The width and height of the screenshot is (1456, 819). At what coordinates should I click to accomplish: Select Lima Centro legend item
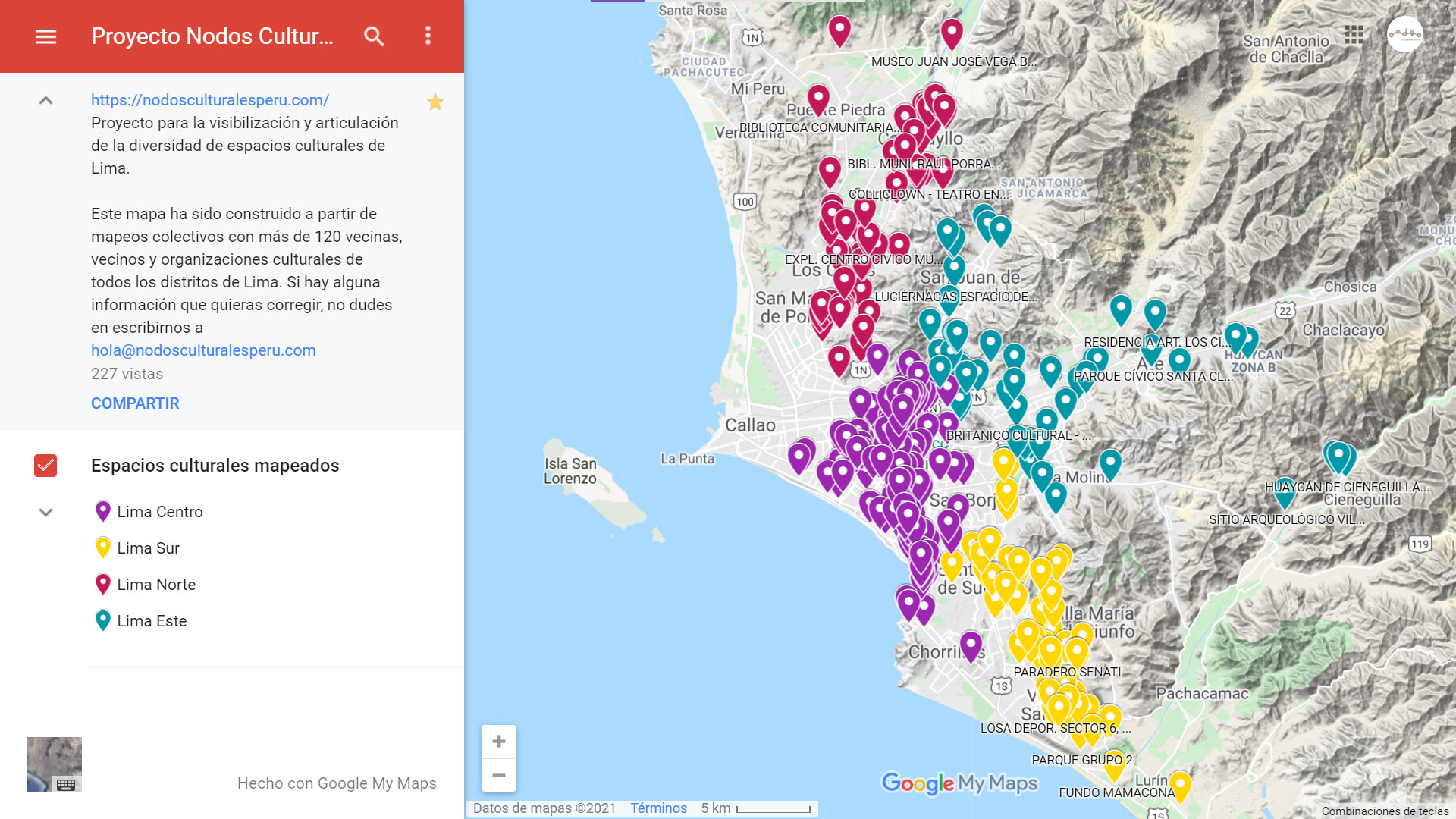click(159, 512)
